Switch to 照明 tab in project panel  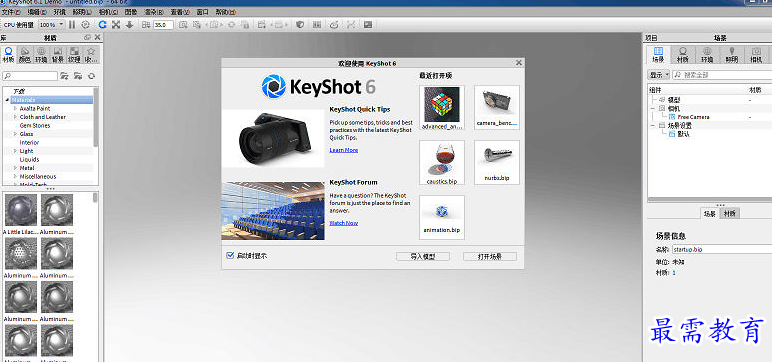tap(732, 55)
